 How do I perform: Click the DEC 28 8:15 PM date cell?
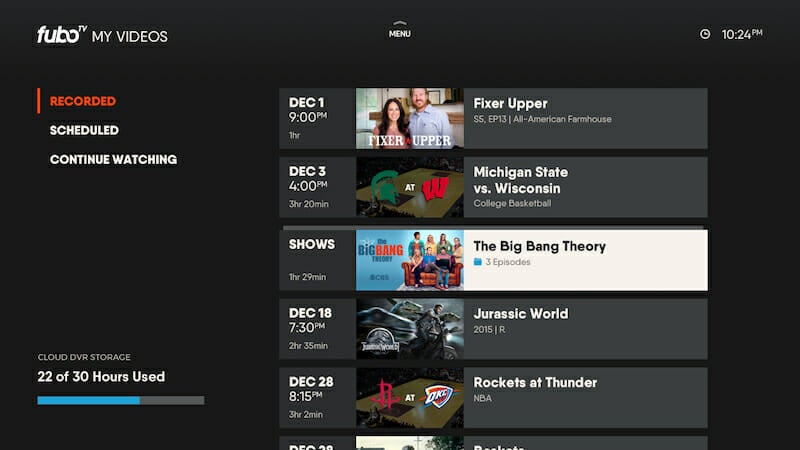coord(317,397)
